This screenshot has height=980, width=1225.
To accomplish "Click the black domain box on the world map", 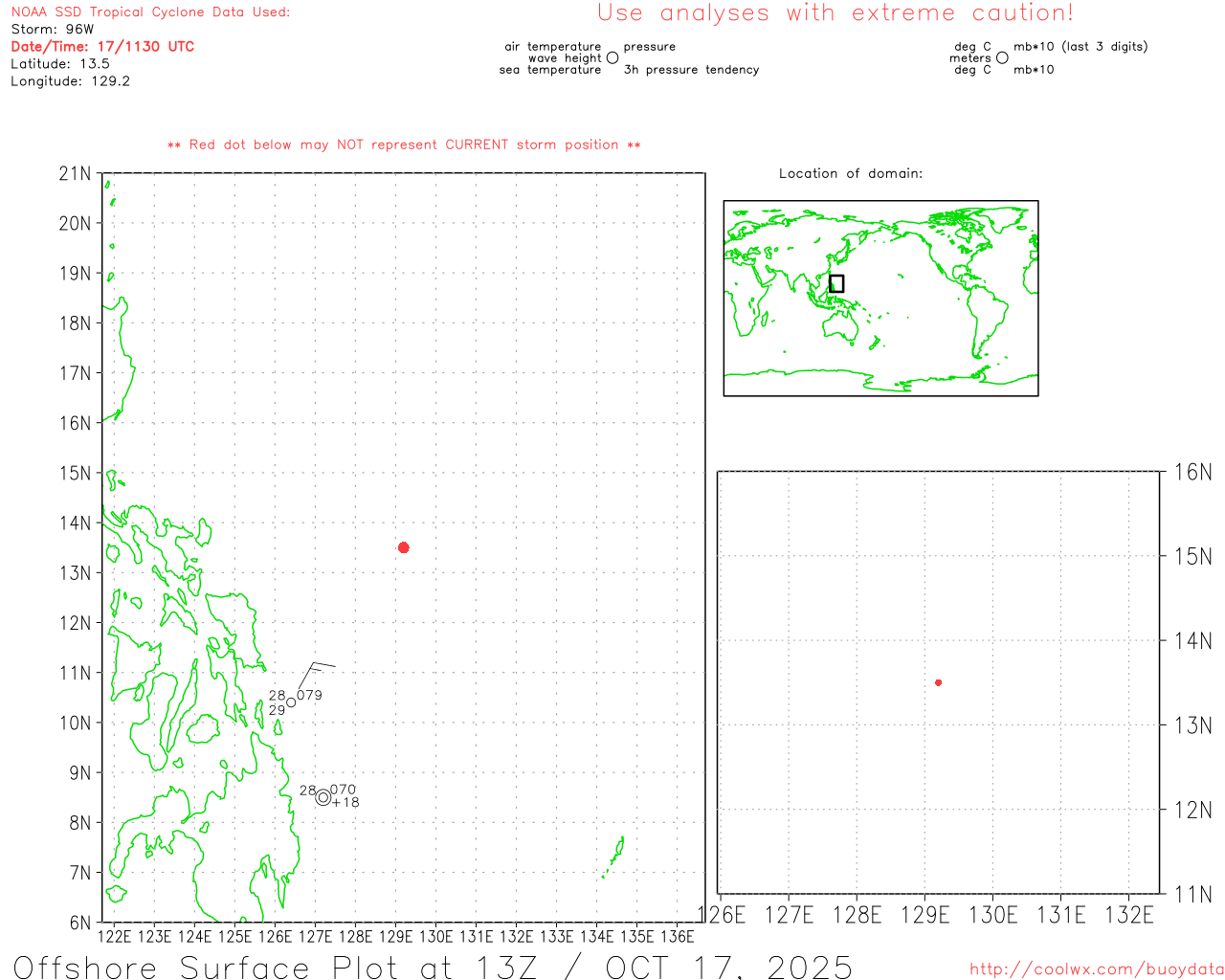I will tap(836, 283).
